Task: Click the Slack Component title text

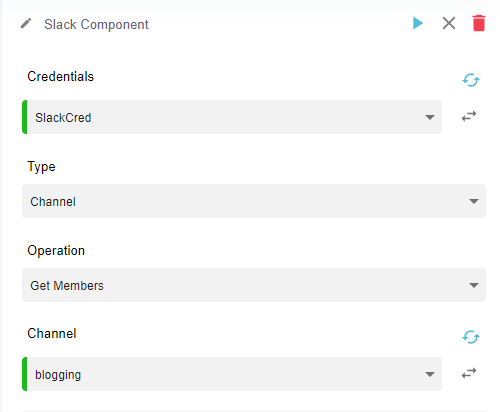Action: (x=96, y=24)
